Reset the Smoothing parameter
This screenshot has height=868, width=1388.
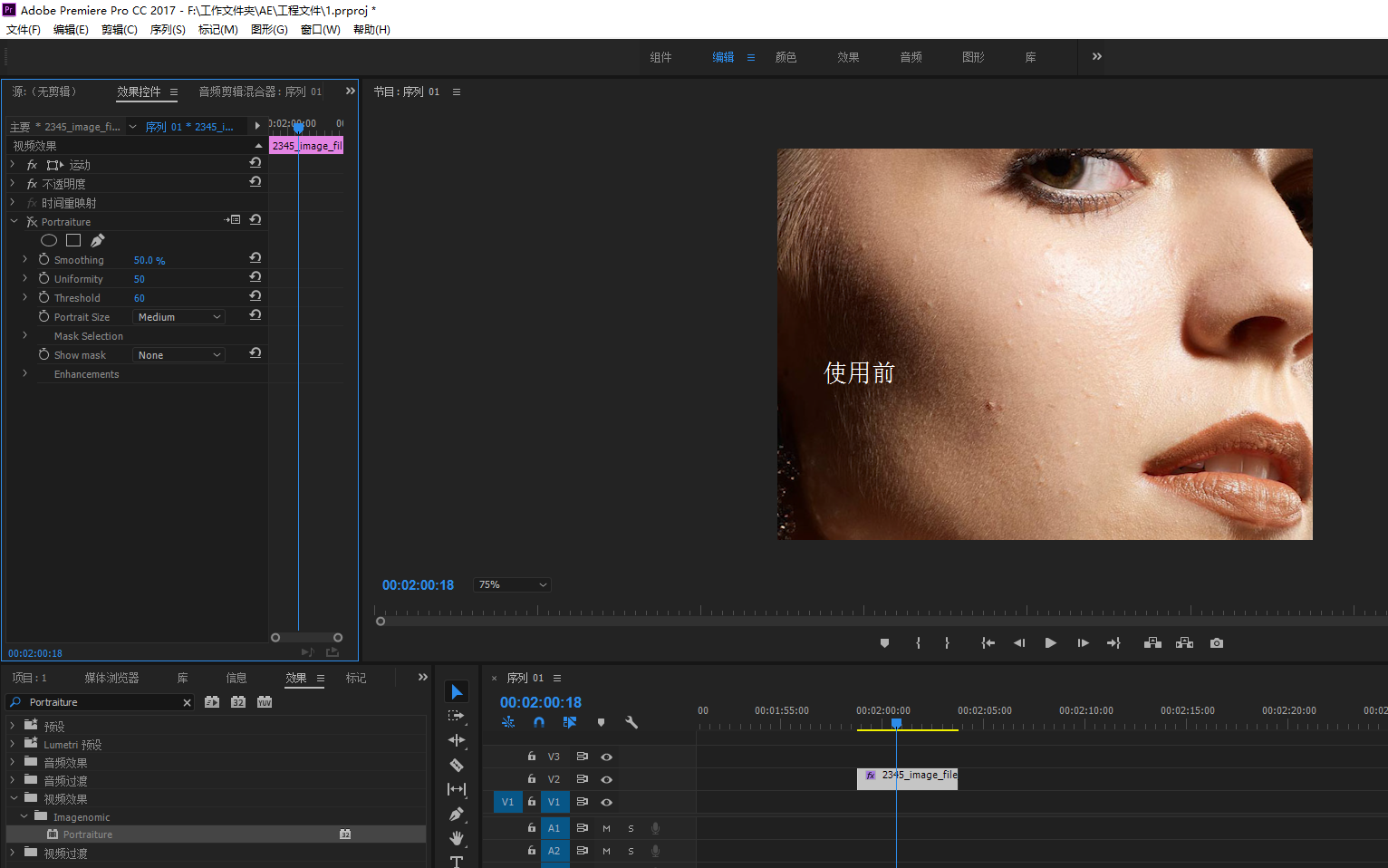[x=255, y=258]
